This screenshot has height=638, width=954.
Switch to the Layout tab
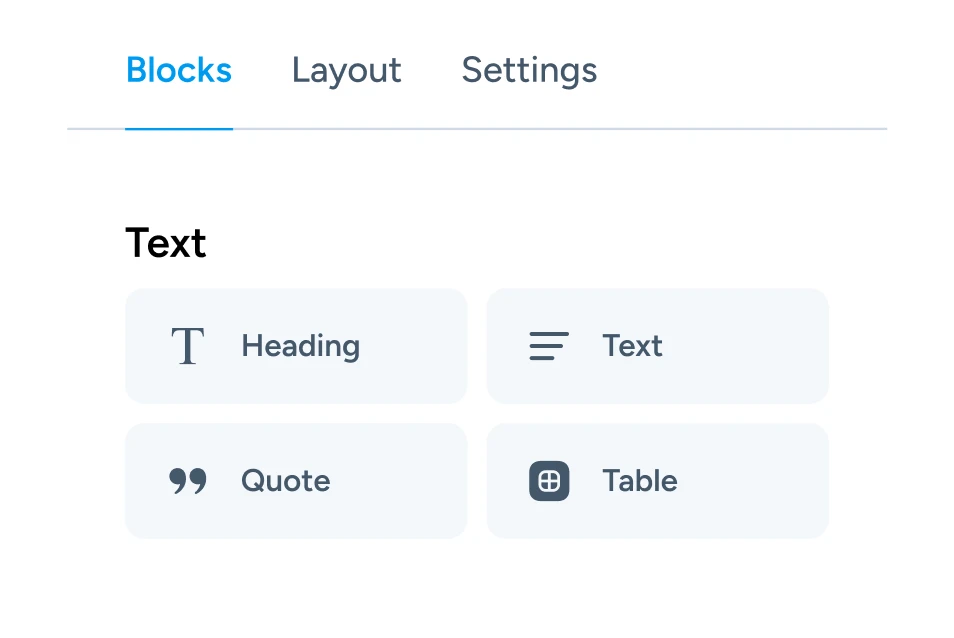tap(346, 71)
